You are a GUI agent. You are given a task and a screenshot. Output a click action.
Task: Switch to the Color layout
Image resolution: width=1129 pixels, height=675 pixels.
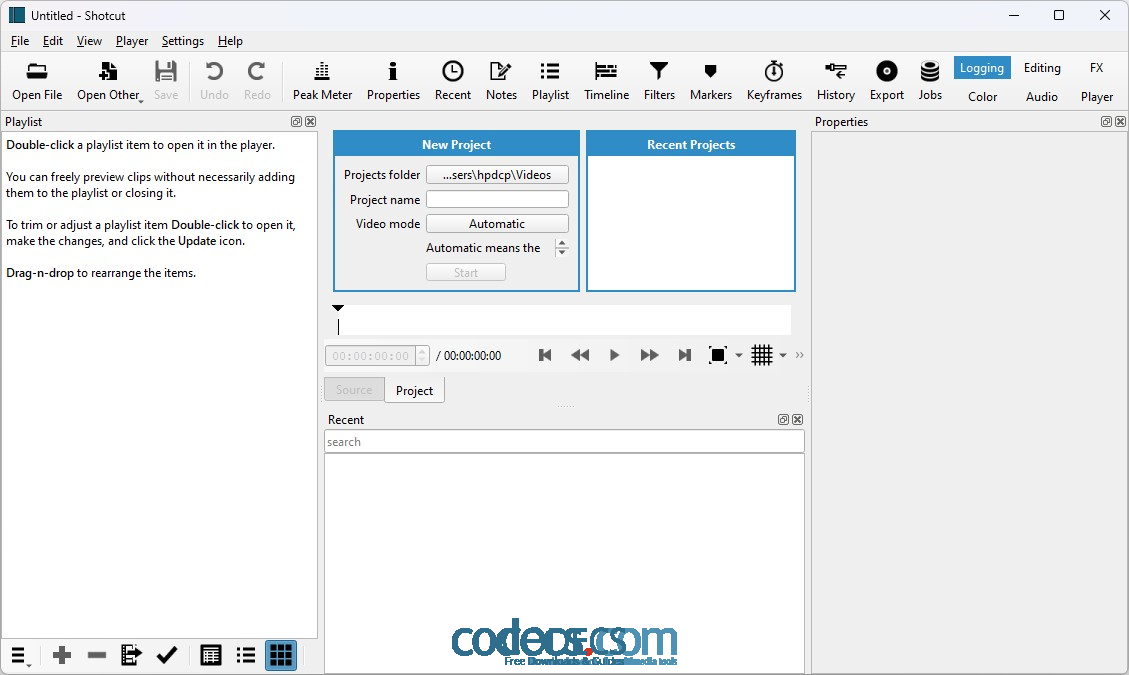982,97
